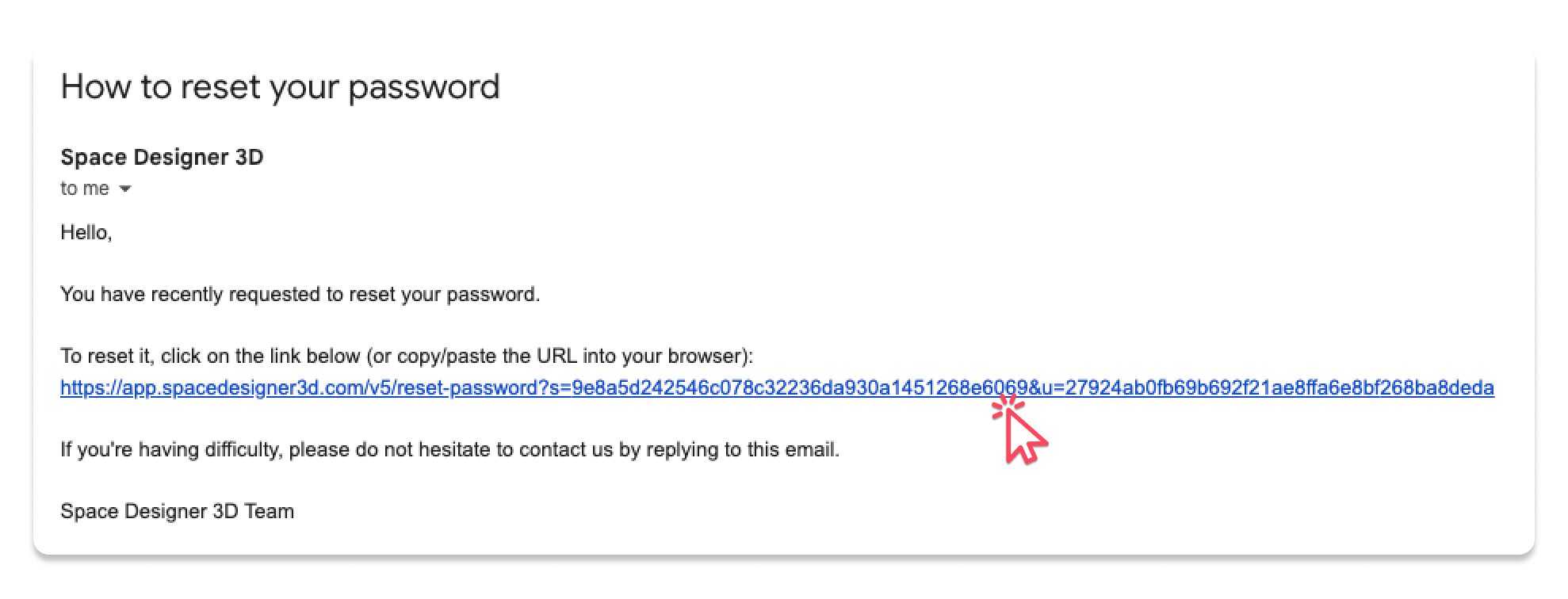This screenshot has width=1568, height=599.
Task: Click the "Space Designer 3D Team" signature
Action: pyautogui.click(x=177, y=512)
